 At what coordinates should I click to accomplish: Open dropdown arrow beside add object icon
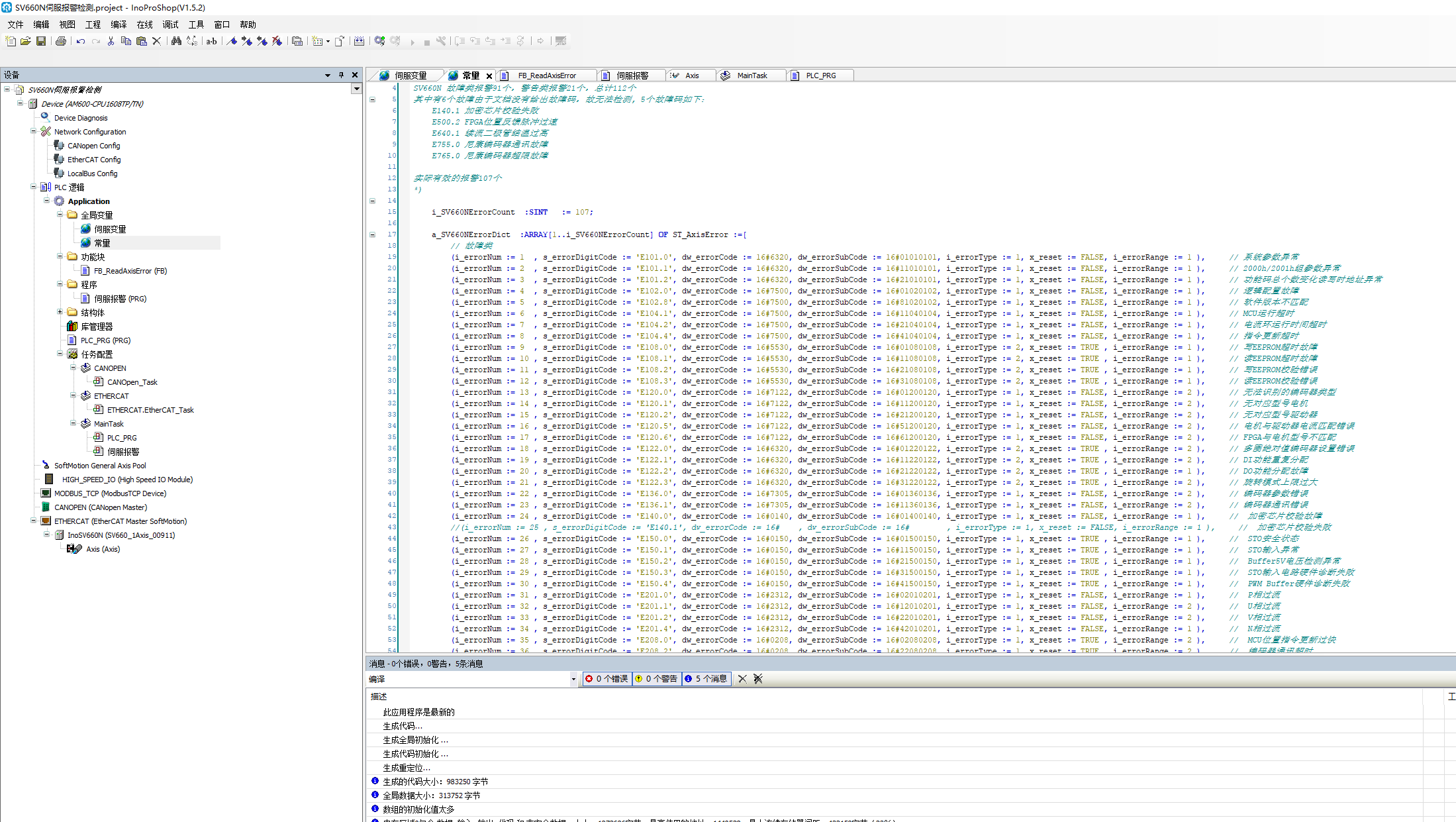click(328, 41)
